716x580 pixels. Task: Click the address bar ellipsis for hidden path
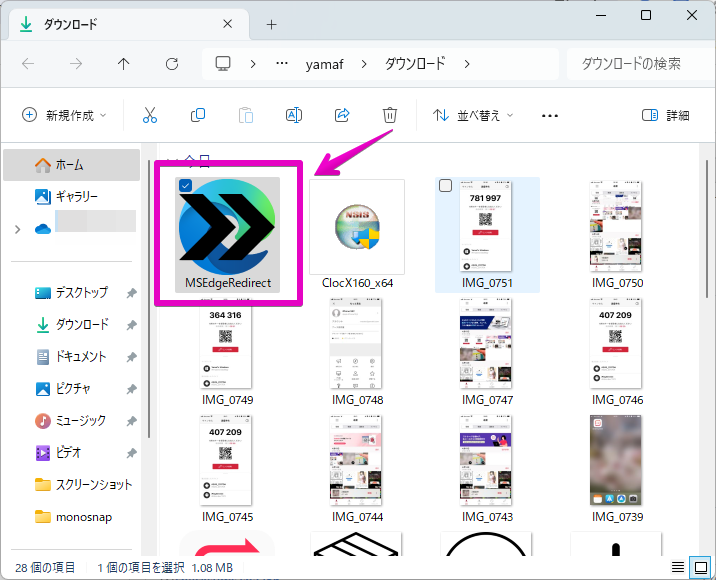[282, 63]
